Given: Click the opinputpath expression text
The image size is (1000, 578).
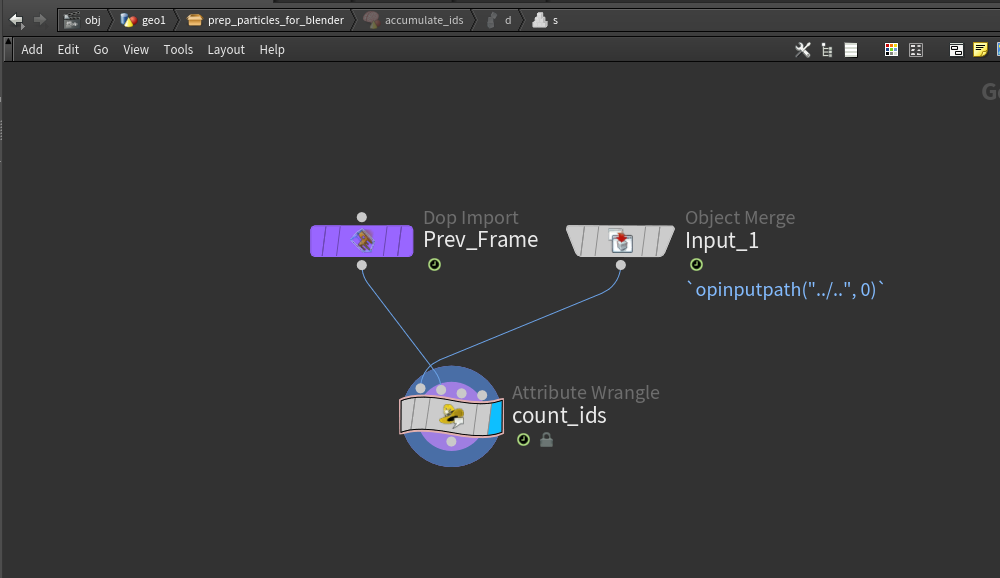Looking at the screenshot, I should (x=785, y=290).
